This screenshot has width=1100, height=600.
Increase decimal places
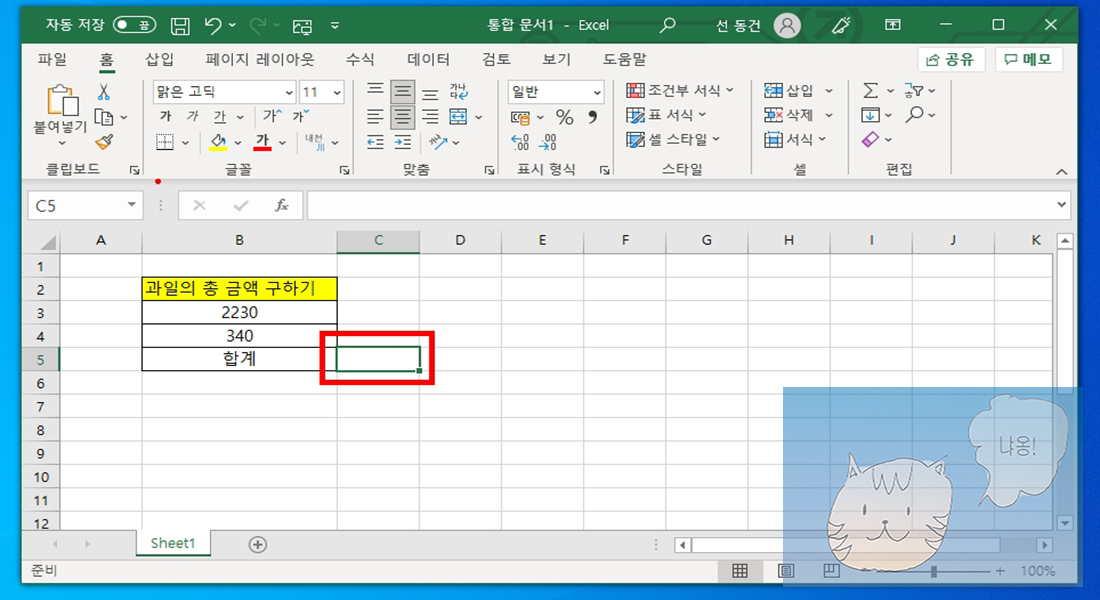[x=520, y=142]
